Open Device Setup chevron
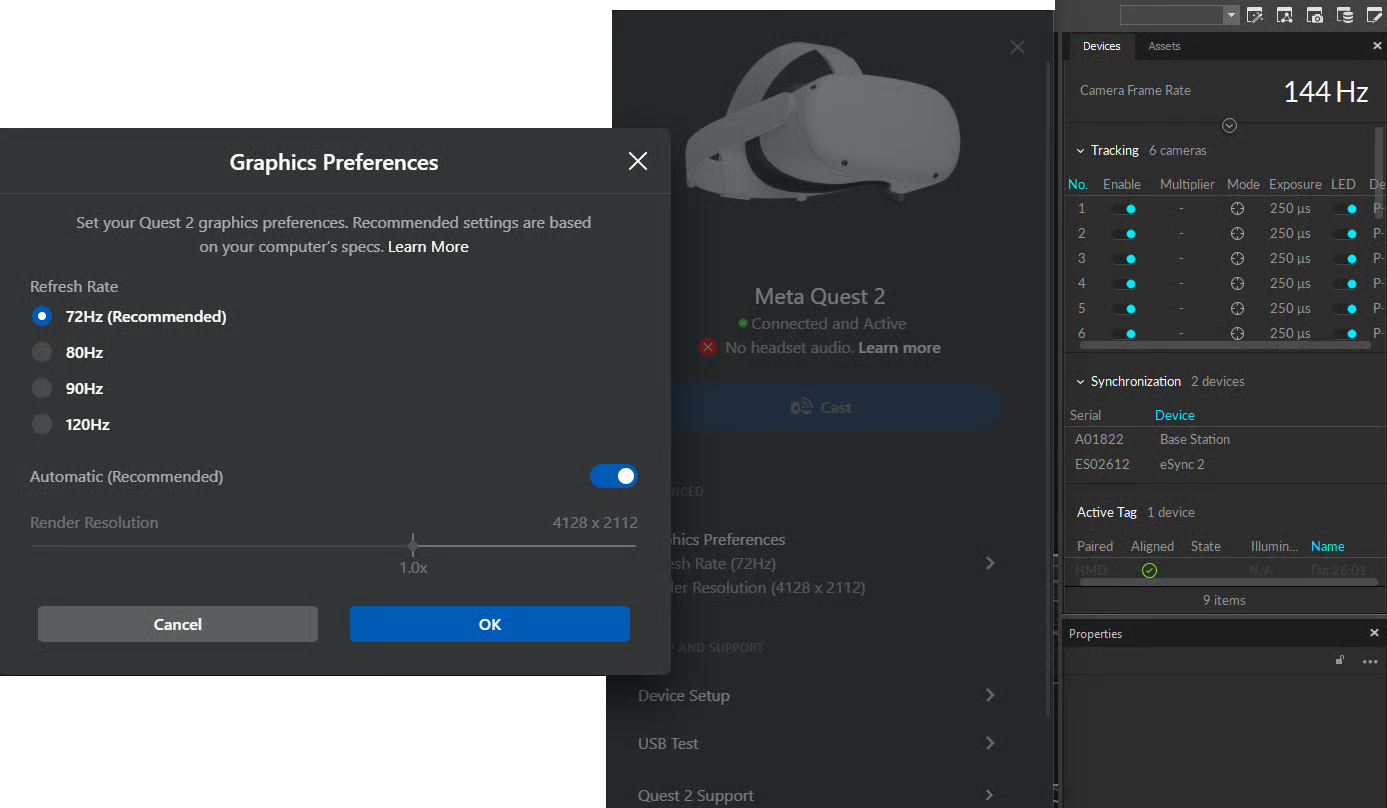1387x808 pixels. [x=990, y=695]
